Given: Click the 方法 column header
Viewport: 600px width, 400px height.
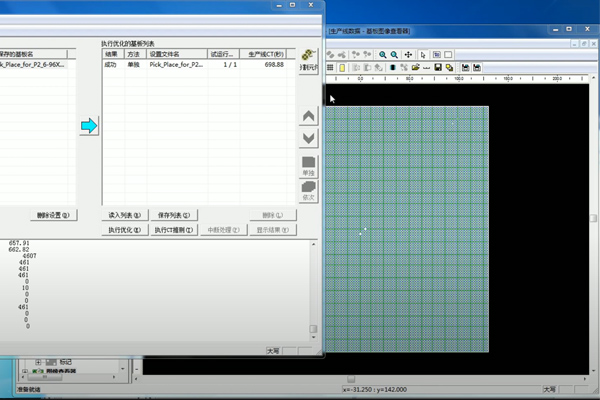Looking at the screenshot, I should tap(135, 54).
